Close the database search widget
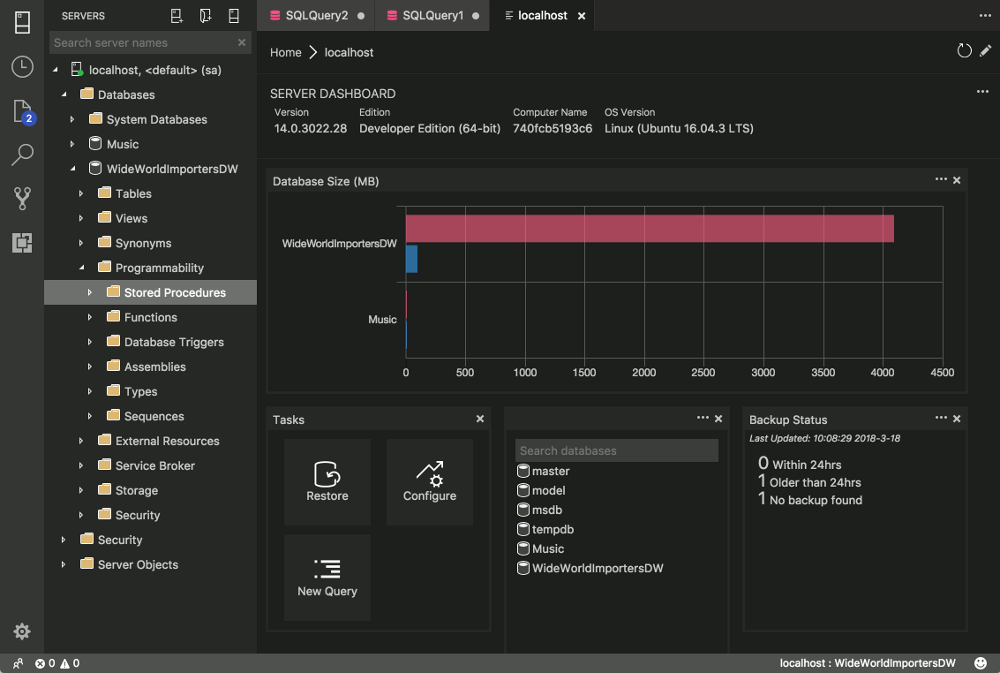The image size is (1000, 673). coord(719,418)
